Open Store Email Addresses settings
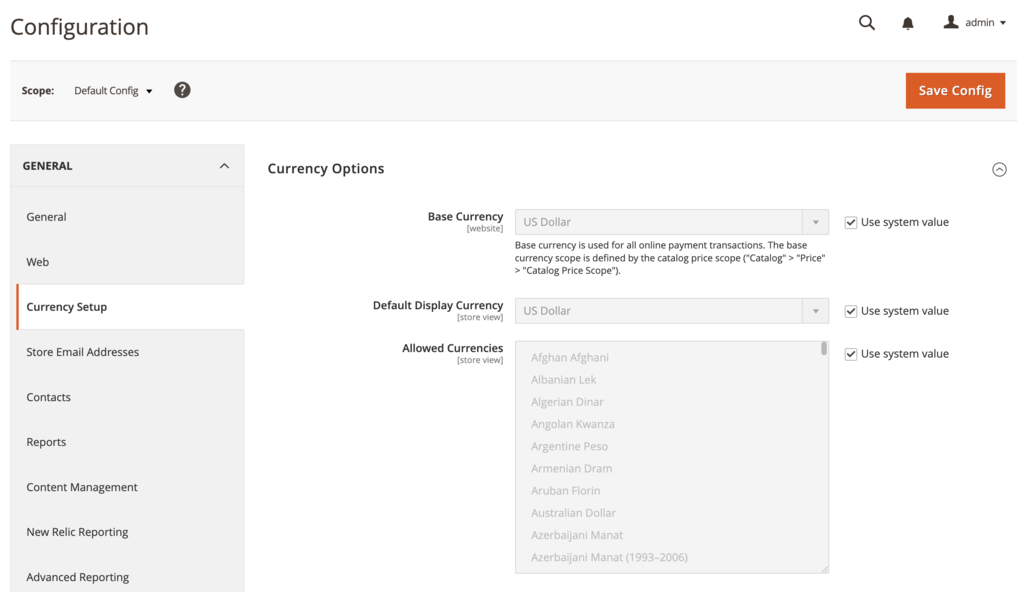This screenshot has width=1024, height=592. point(84,351)
